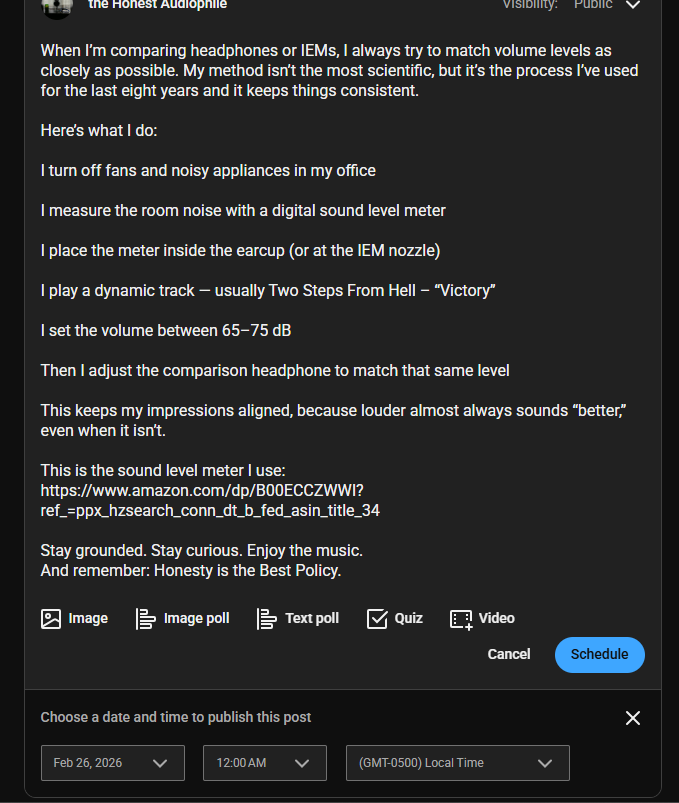Attach a video to the post
This screenshot has height=803, width=679.
(482, 618)
